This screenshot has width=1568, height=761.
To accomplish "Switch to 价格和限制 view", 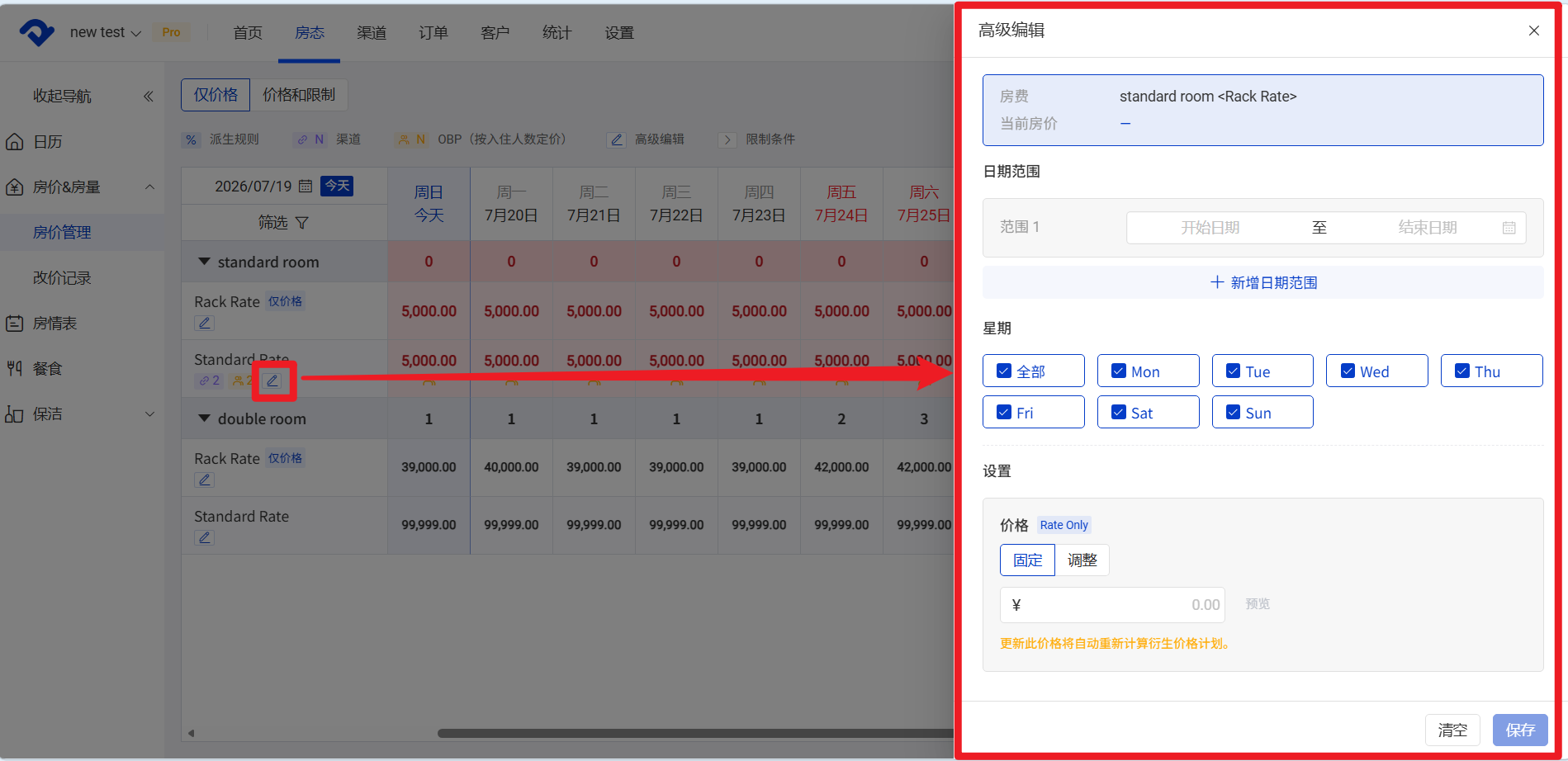I will pyautogui.click(x=299, y=95).
